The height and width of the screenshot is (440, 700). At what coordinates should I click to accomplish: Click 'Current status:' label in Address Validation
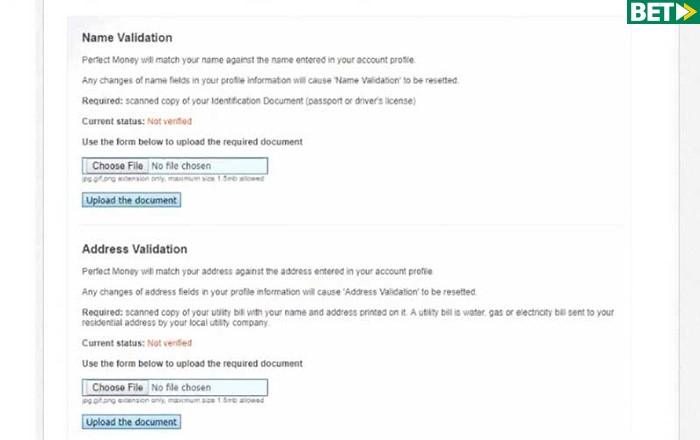[x=113, y=343]
